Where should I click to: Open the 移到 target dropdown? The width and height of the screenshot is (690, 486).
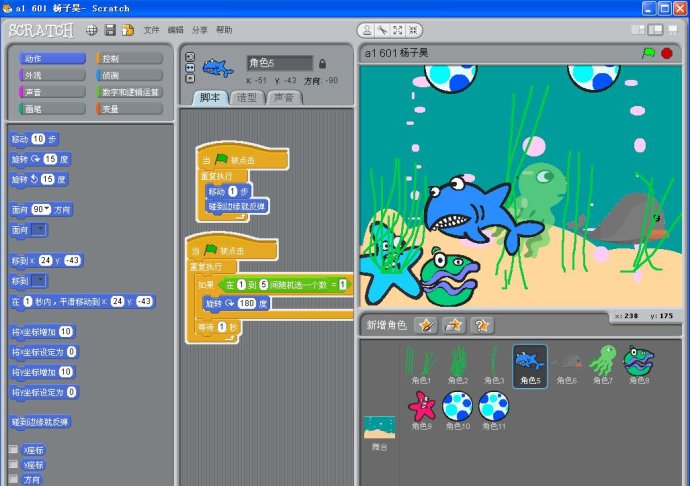click(39, 281)
